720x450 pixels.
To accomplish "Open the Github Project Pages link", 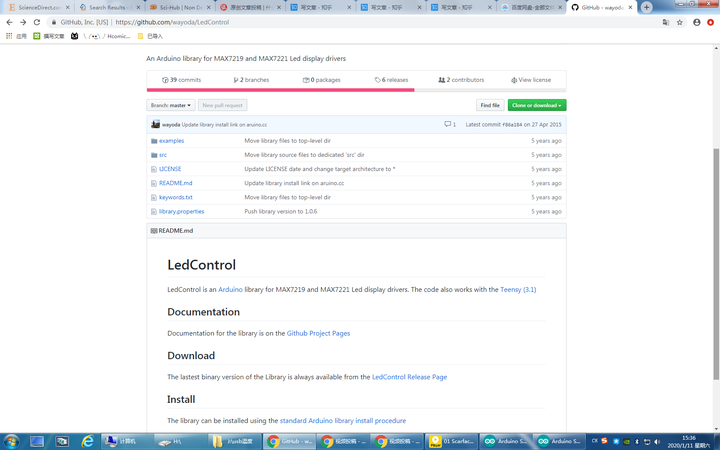I will tap(318, 333).
